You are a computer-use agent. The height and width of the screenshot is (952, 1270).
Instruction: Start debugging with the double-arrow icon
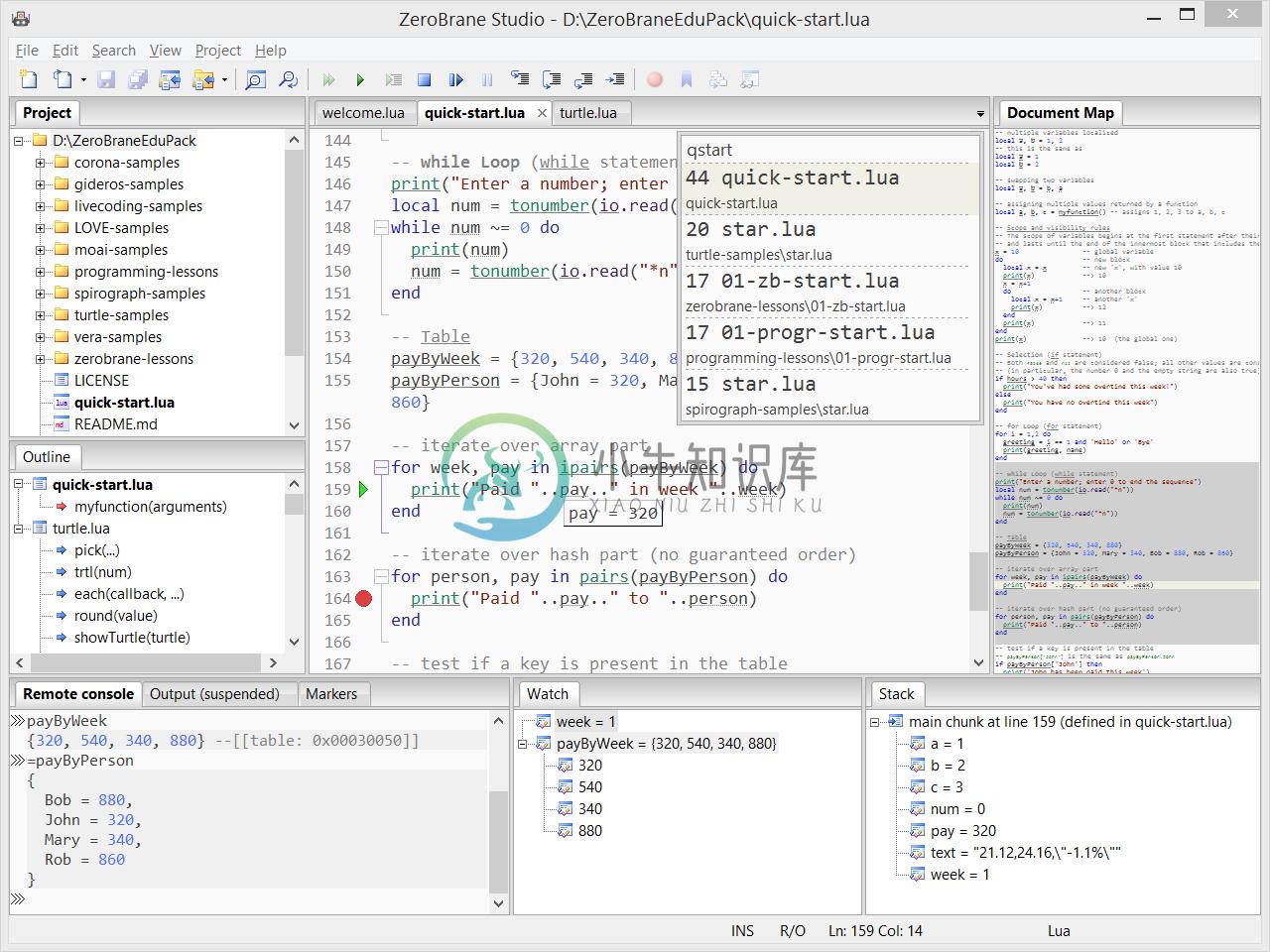pyautogui.click(x=328, y=79)
